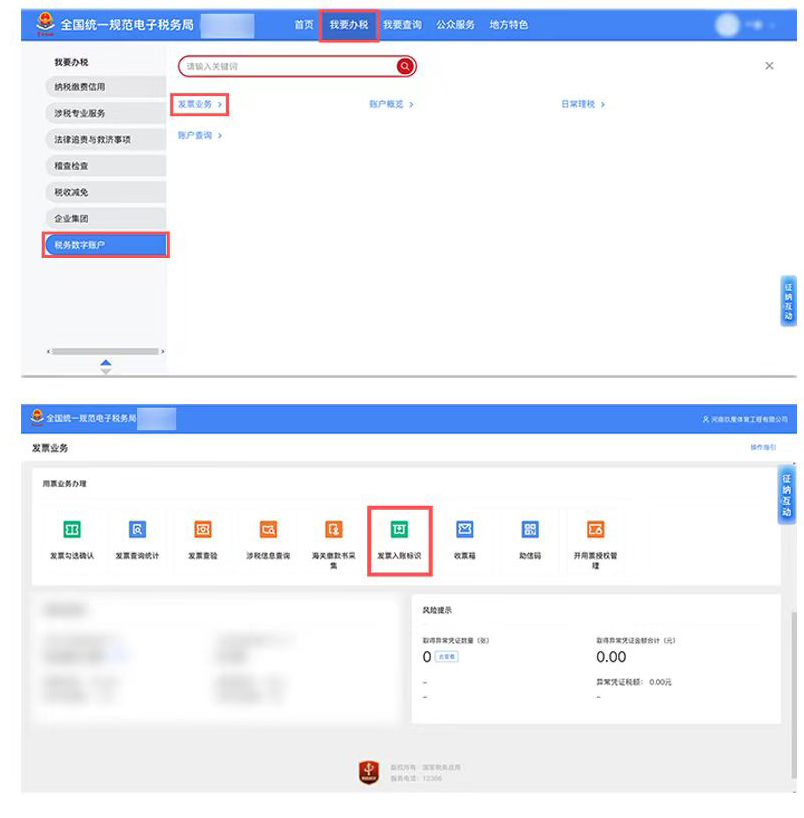
Task: Open the 公众服务 top menu
Action: click(x=455, y=25)
